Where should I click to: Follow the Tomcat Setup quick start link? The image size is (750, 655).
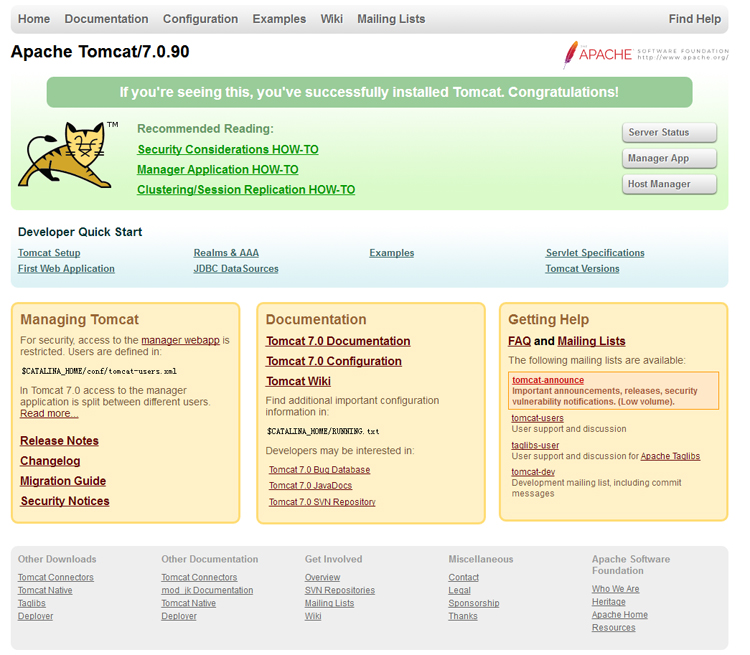[x=49, y=253]
